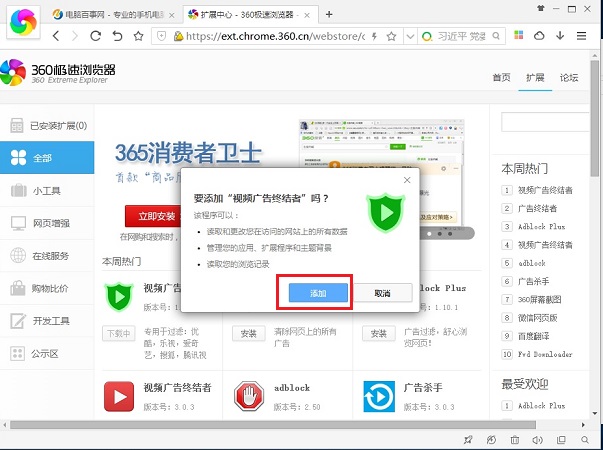The width and height of the screenshot is (603, 450).
Task: Click the 下载中 button
Action: (119, 333)
